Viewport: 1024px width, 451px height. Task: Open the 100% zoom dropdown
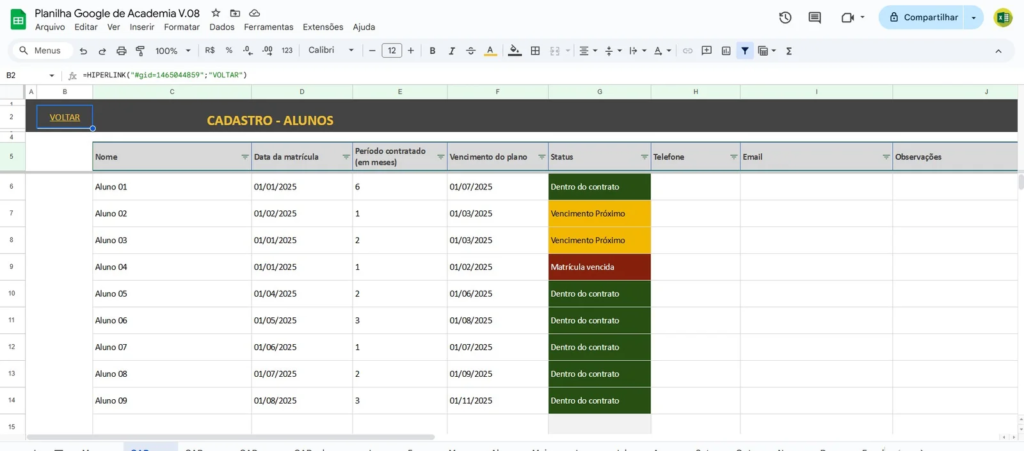coord(172,51)
